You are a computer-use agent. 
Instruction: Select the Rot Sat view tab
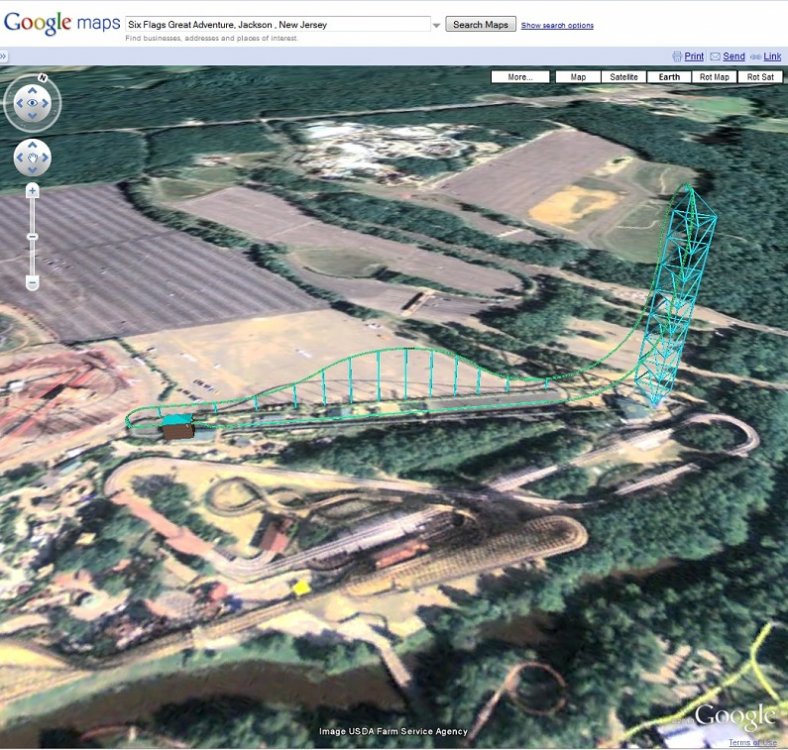(760, 77)
